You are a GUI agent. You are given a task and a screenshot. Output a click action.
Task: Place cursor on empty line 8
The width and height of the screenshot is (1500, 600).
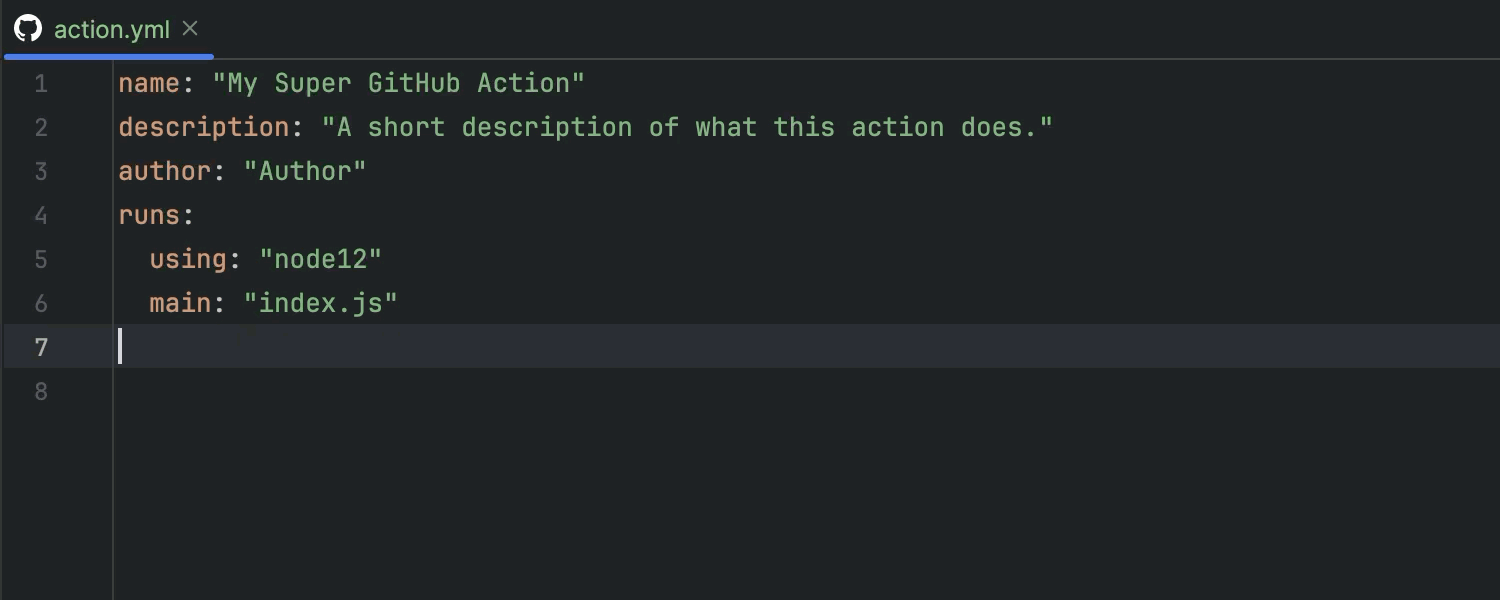coord(400,392)
